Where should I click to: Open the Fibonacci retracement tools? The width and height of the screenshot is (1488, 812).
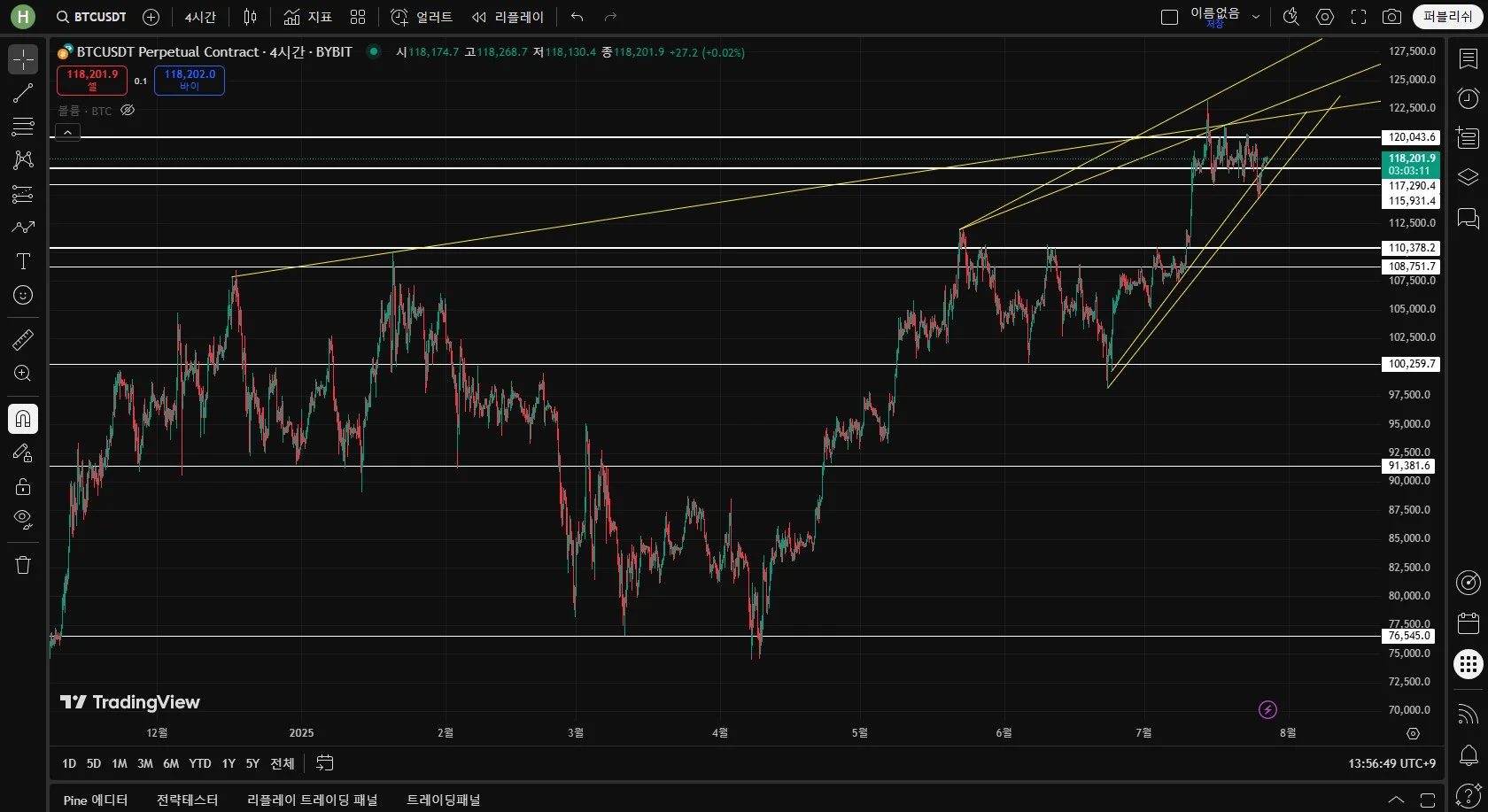(23, 127)
